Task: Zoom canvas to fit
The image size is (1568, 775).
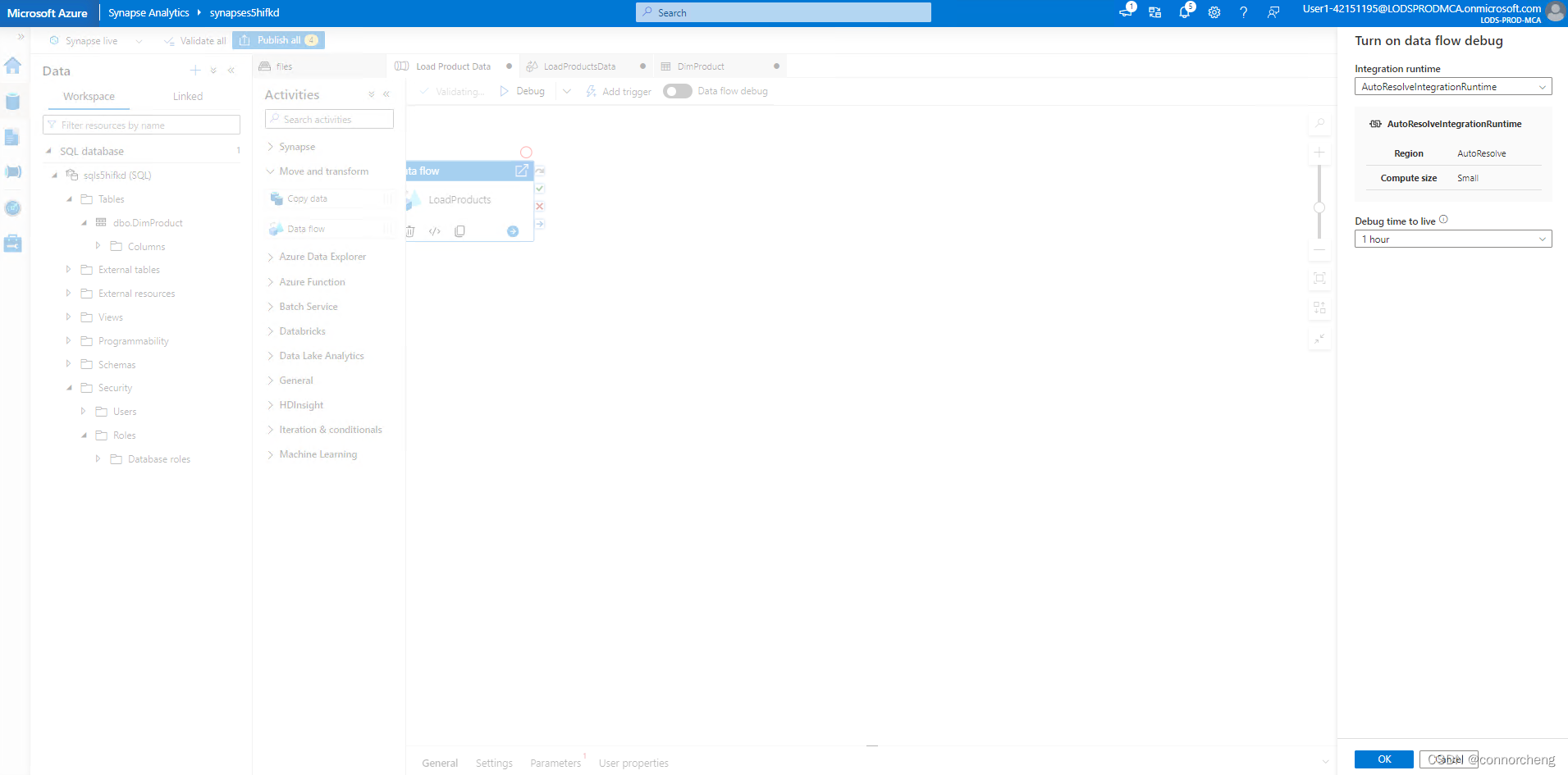Action: pyautogui.click(x=1319, y=278)
